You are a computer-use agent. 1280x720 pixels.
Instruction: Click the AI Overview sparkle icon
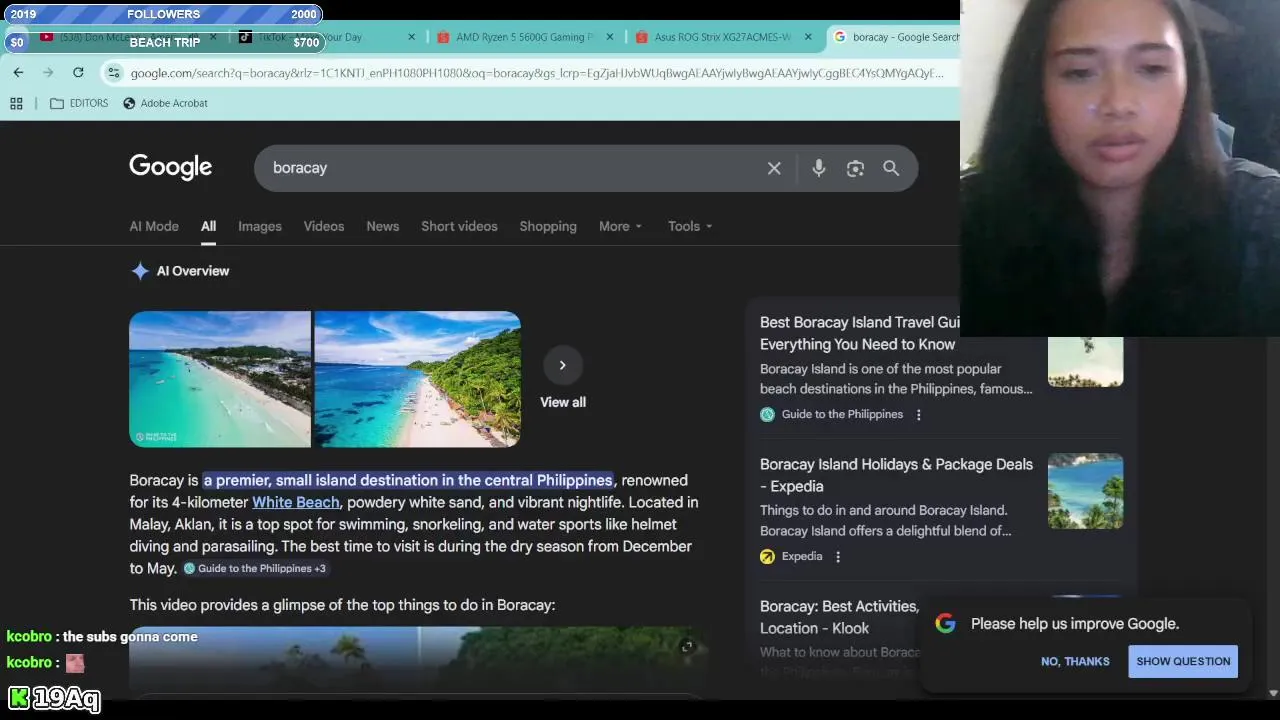(x=140, y=271)
